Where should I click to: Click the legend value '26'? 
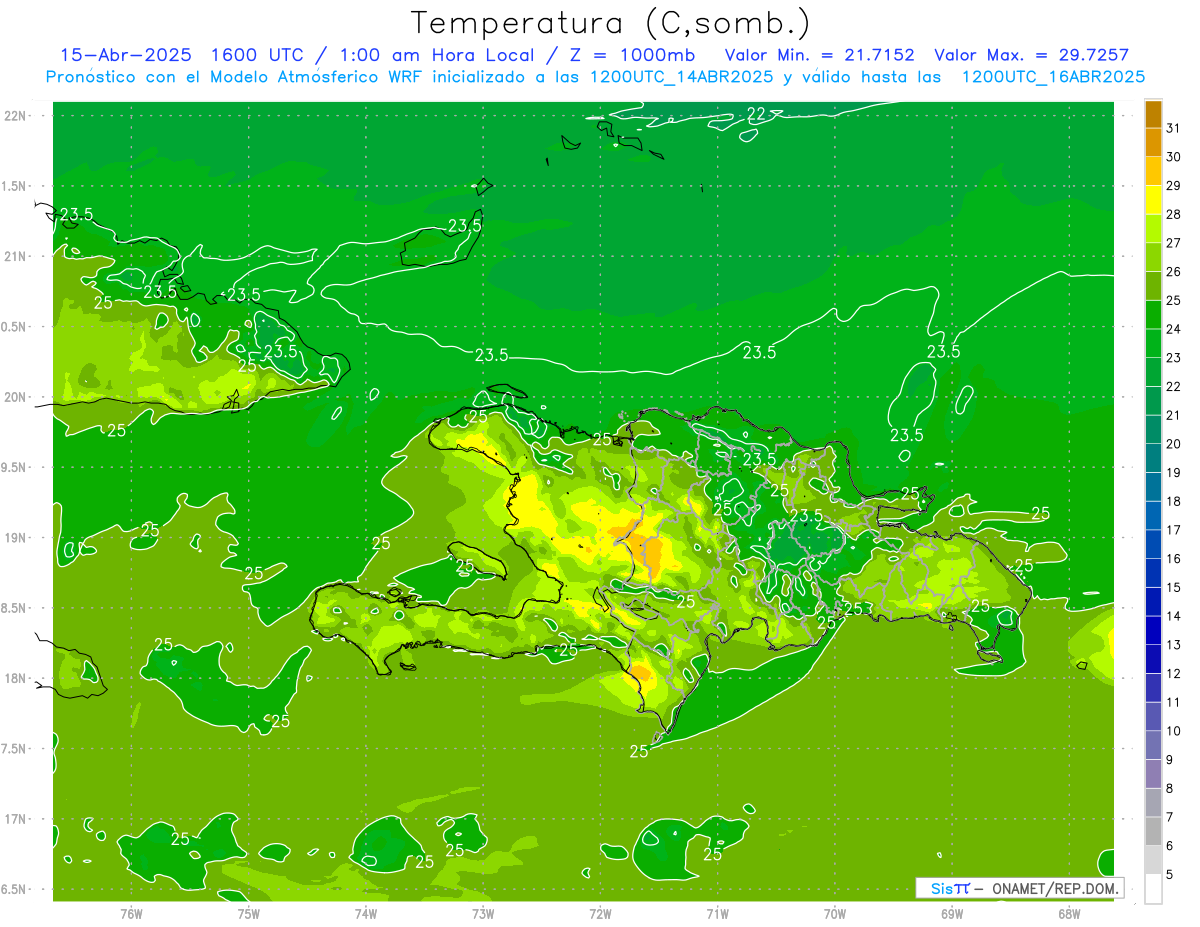pyautogui.click(x=1174, y=272)
